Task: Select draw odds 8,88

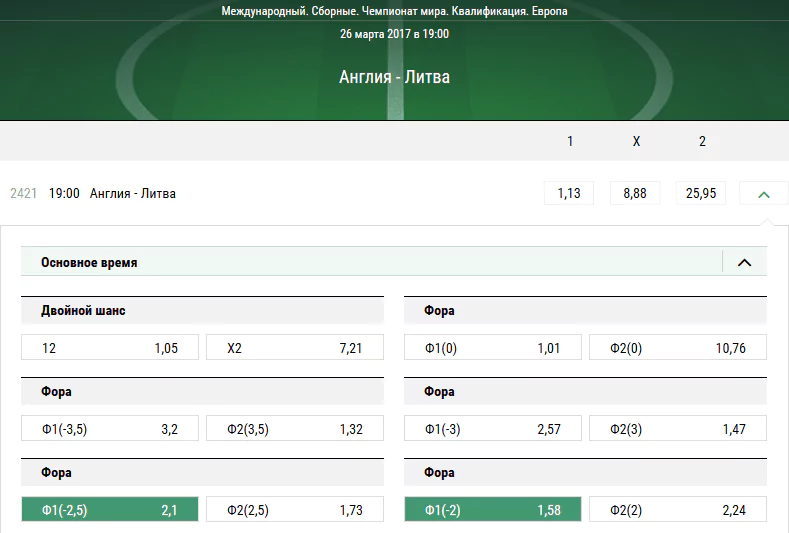Action: point(635,193)
